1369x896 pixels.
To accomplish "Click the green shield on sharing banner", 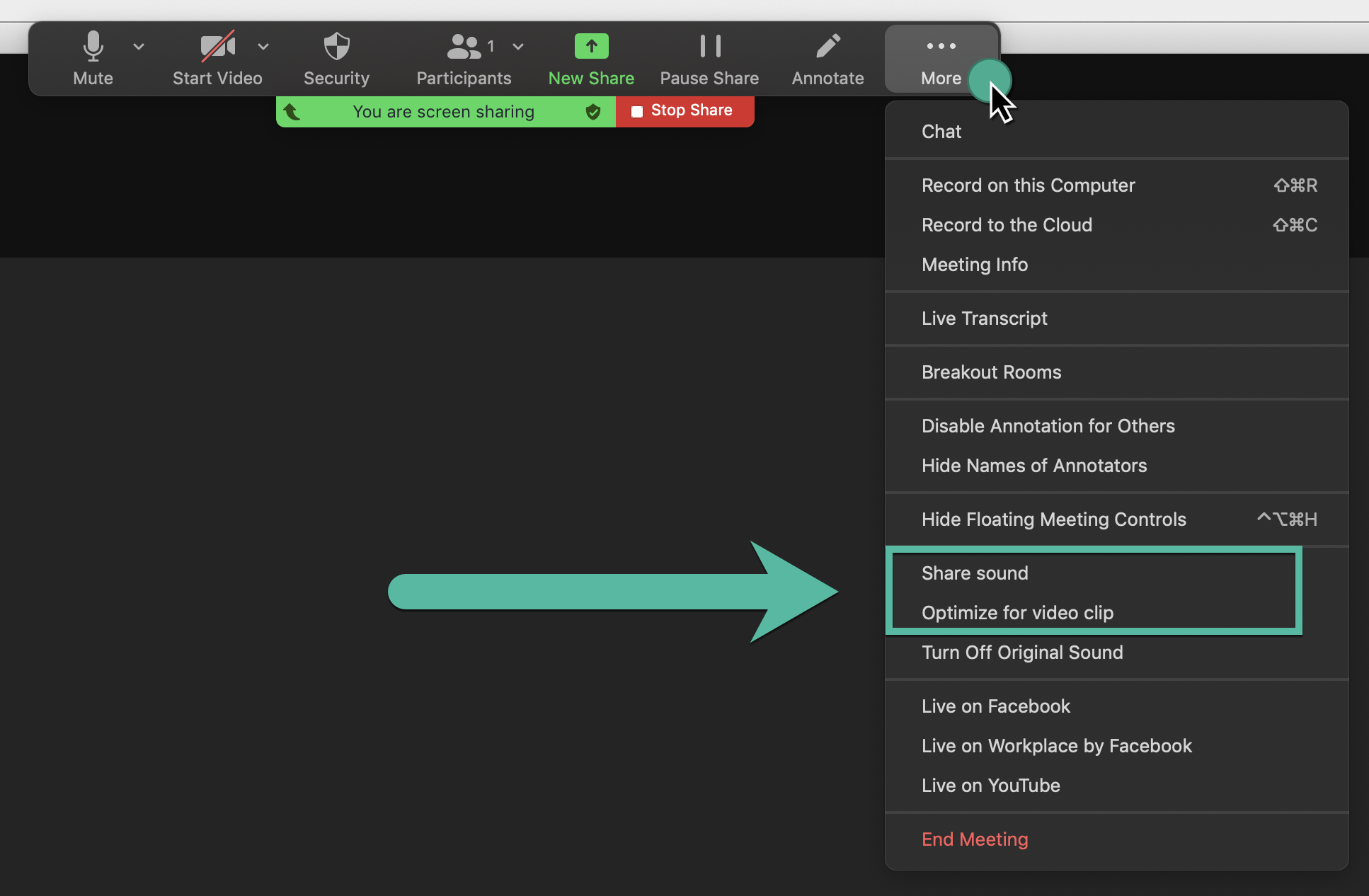I will click(593, 112).
